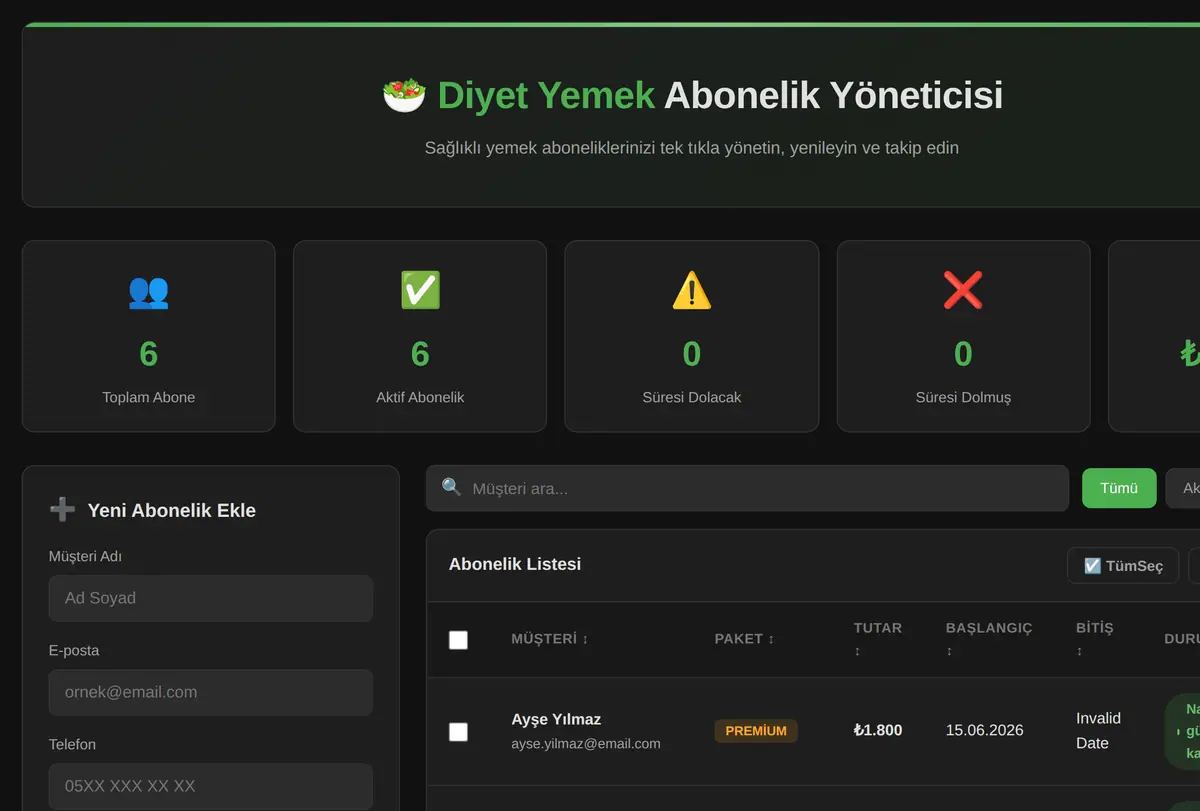Sort the table by MÜŞTERİ column
This screenshot has width=1200, height=811.
coord(550,639)
